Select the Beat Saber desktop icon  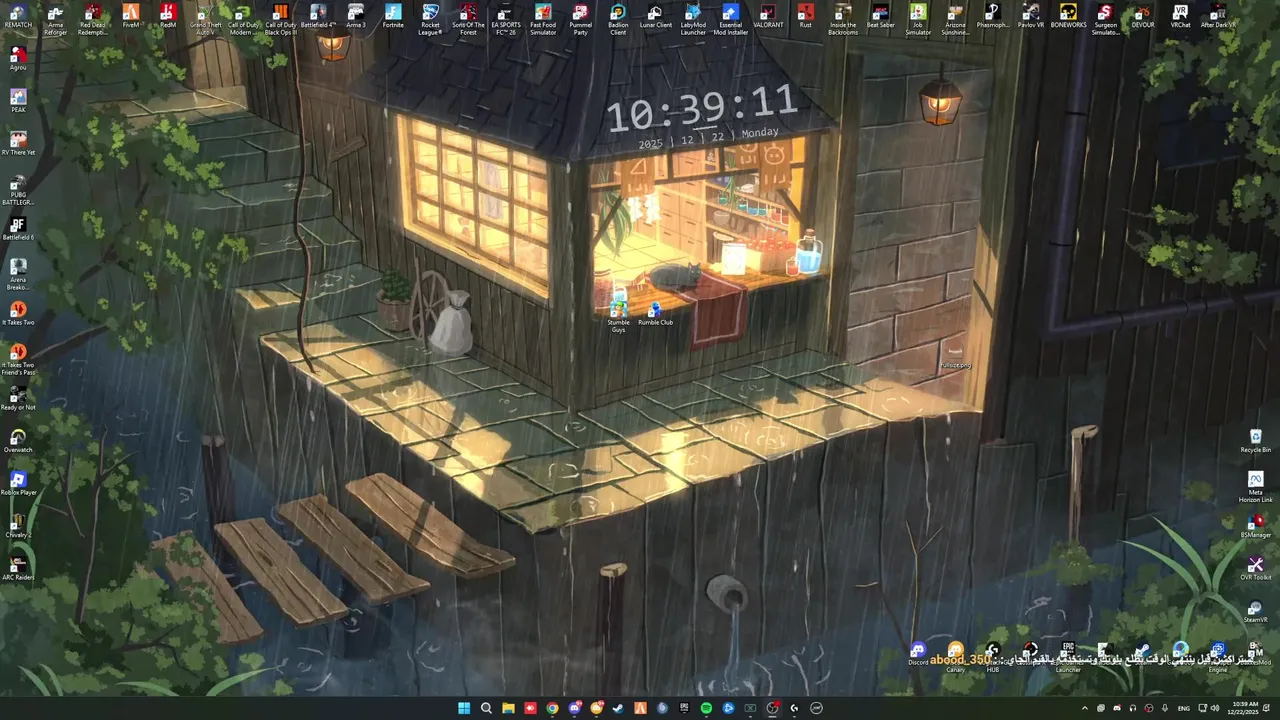coord(881,17)
